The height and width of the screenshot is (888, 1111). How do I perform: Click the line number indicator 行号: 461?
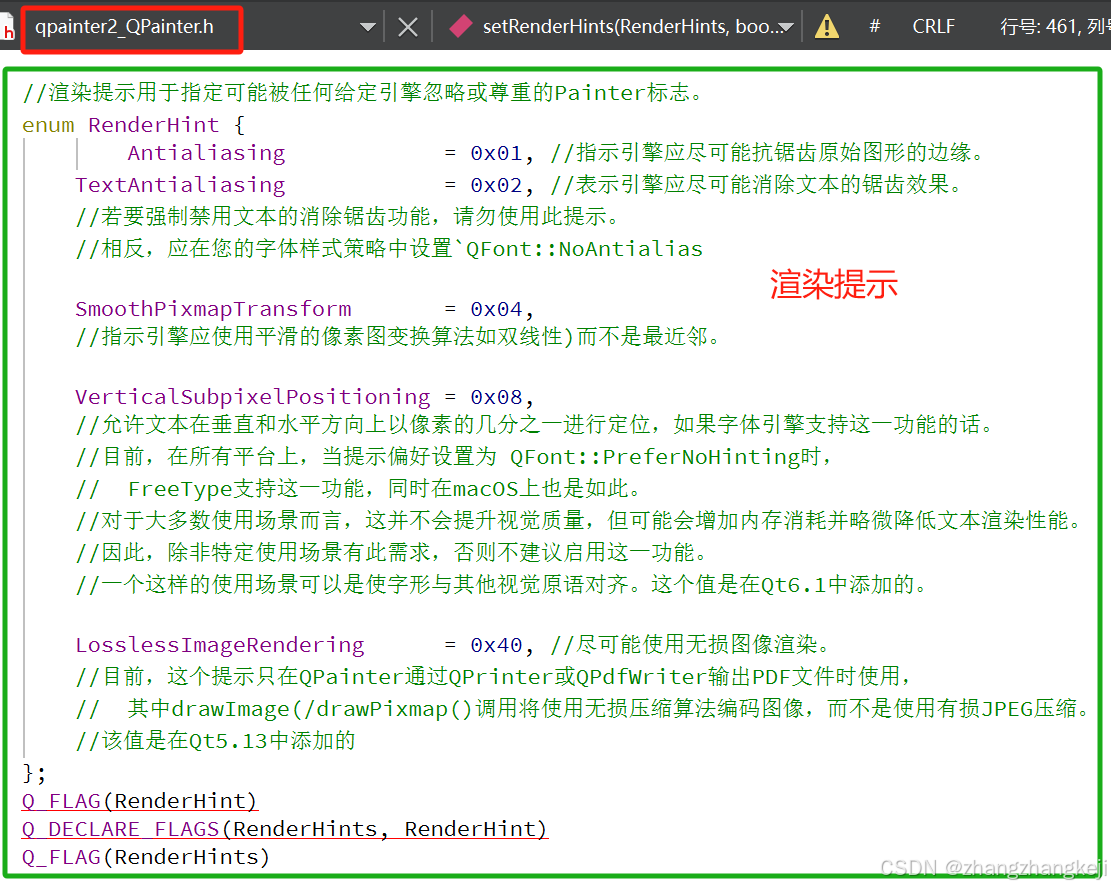[1037, 26]
